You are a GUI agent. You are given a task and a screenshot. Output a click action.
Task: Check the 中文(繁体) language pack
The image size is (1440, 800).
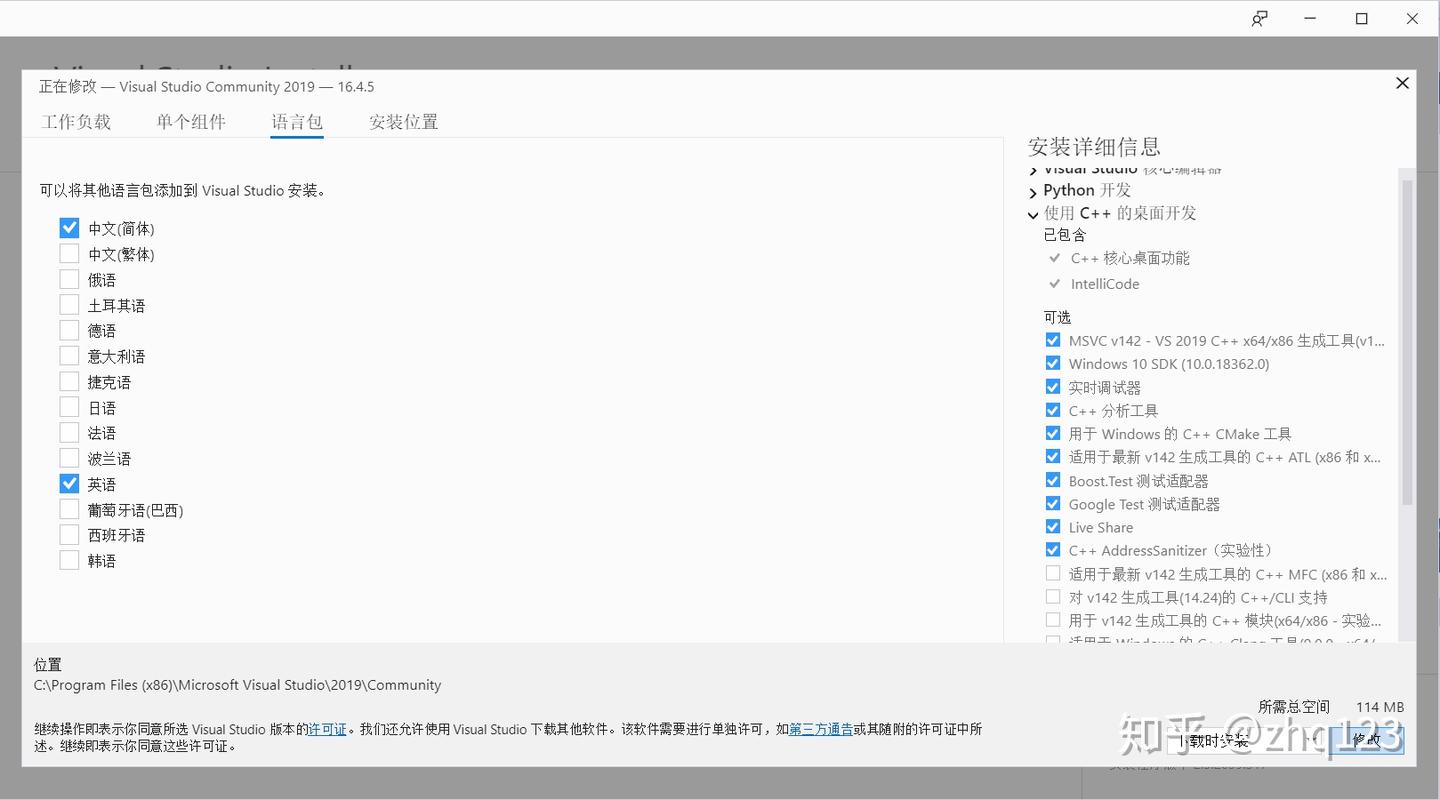point(69,253)
